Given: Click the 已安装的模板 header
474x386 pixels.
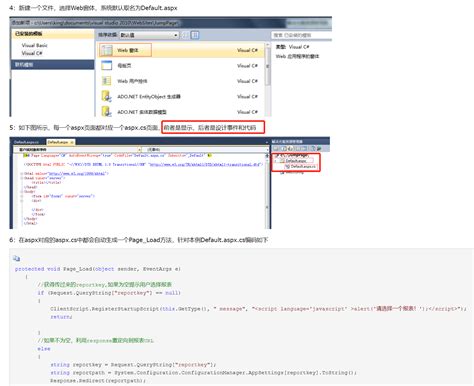Looking at the screenshot, I should point(53,34).
